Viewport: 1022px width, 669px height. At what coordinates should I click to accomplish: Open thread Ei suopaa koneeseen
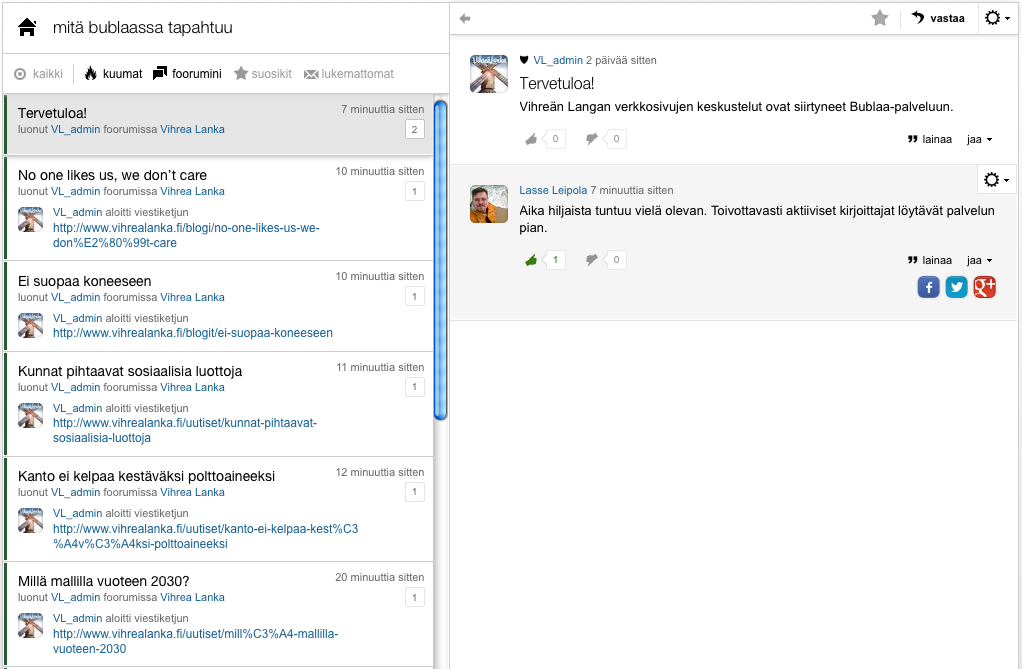click(85, 281)
